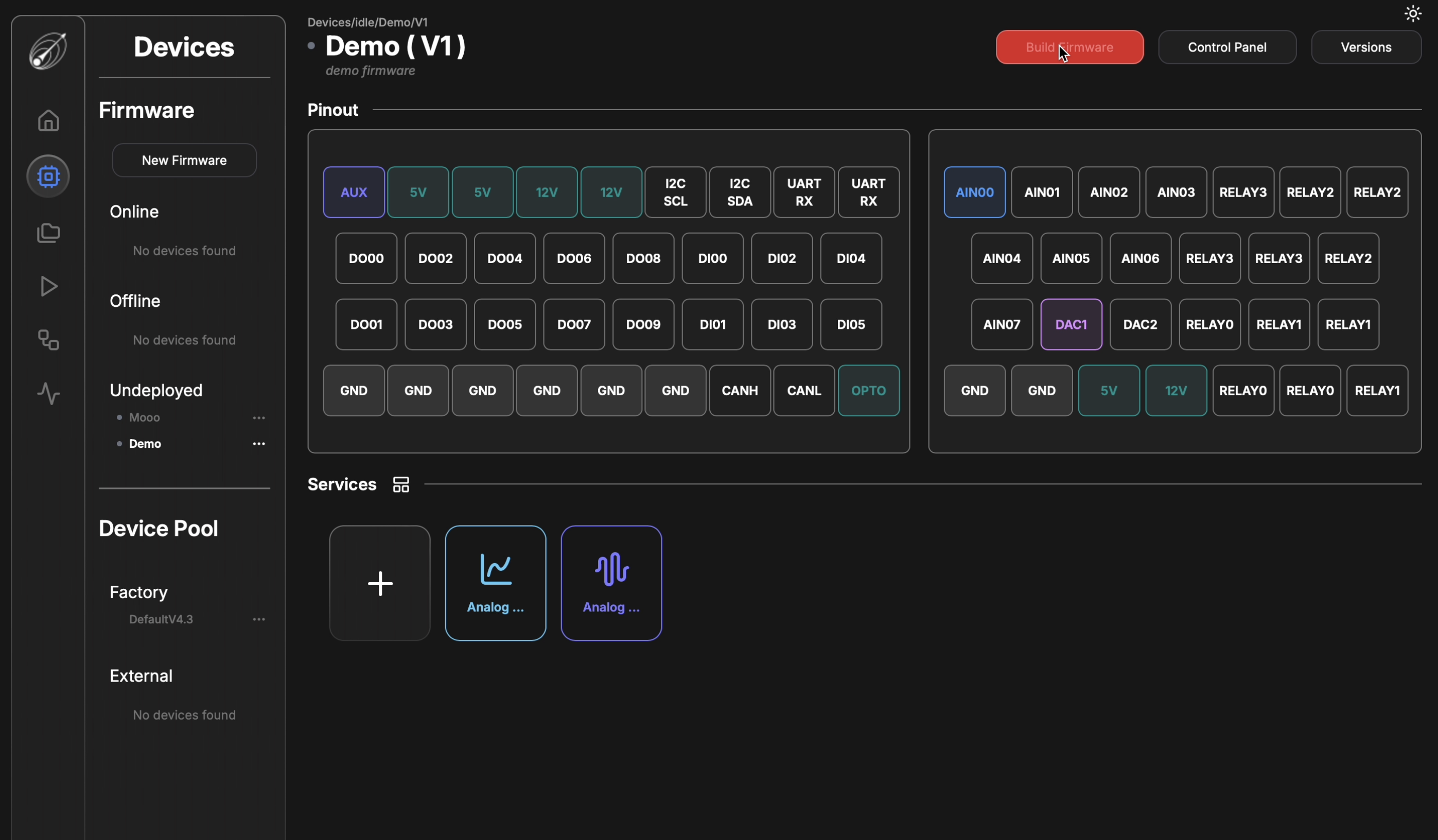Click the activity pulse sidebar icon
This screenshot has width=1438, height=840.
[x=48, y=394]
